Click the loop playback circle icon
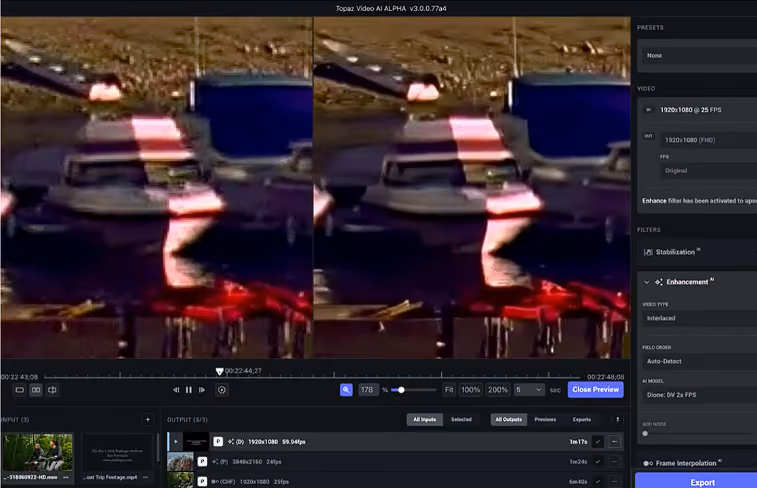 (222, 390)
